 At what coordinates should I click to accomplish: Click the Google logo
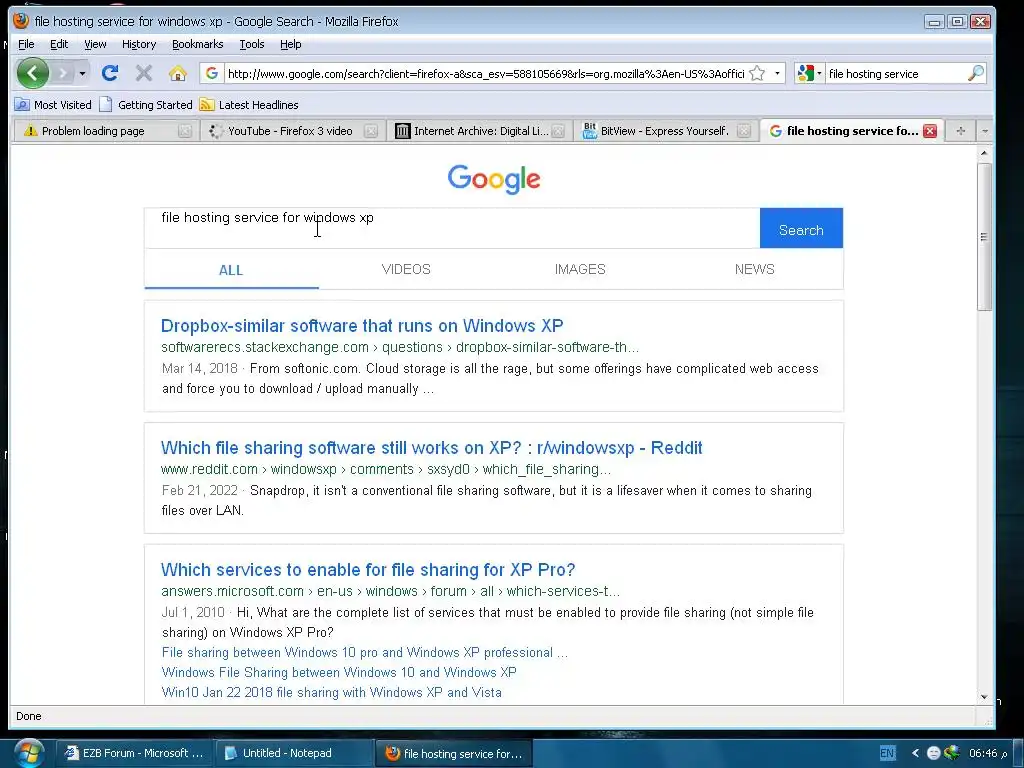click(x=494, y=179)
